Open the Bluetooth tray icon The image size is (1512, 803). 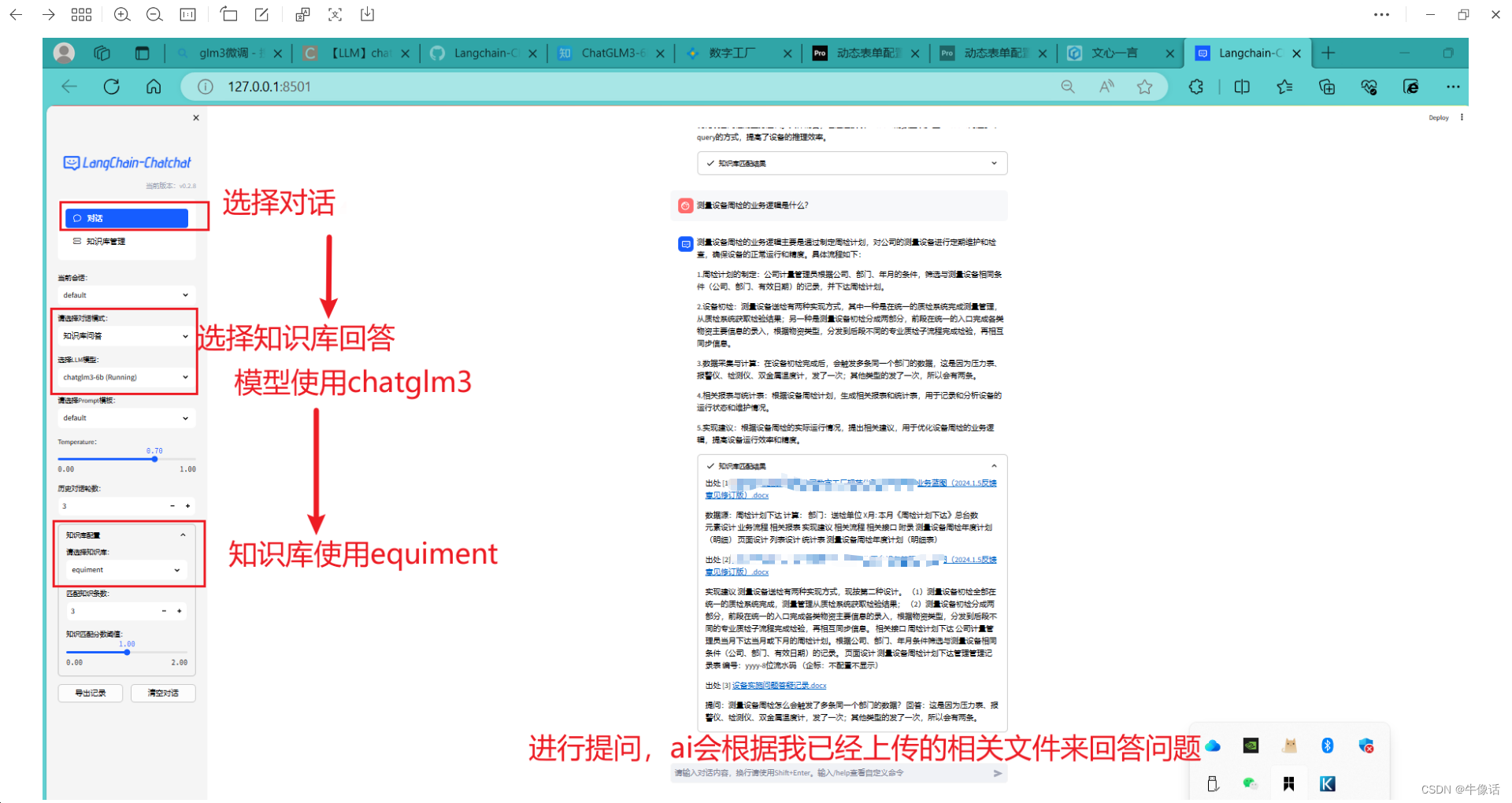(1328, 746)
